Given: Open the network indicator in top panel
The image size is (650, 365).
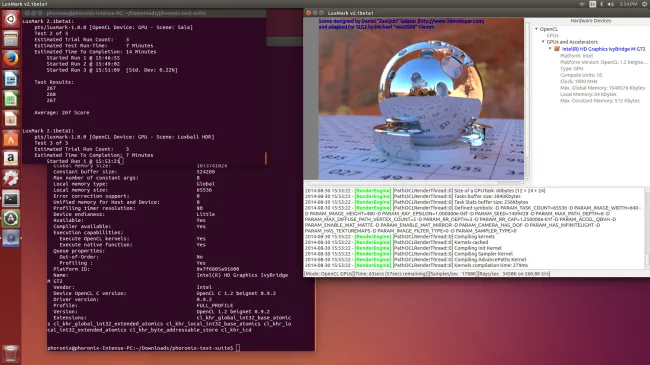Looking at the screenshot, I should click(x=582, y=4).
